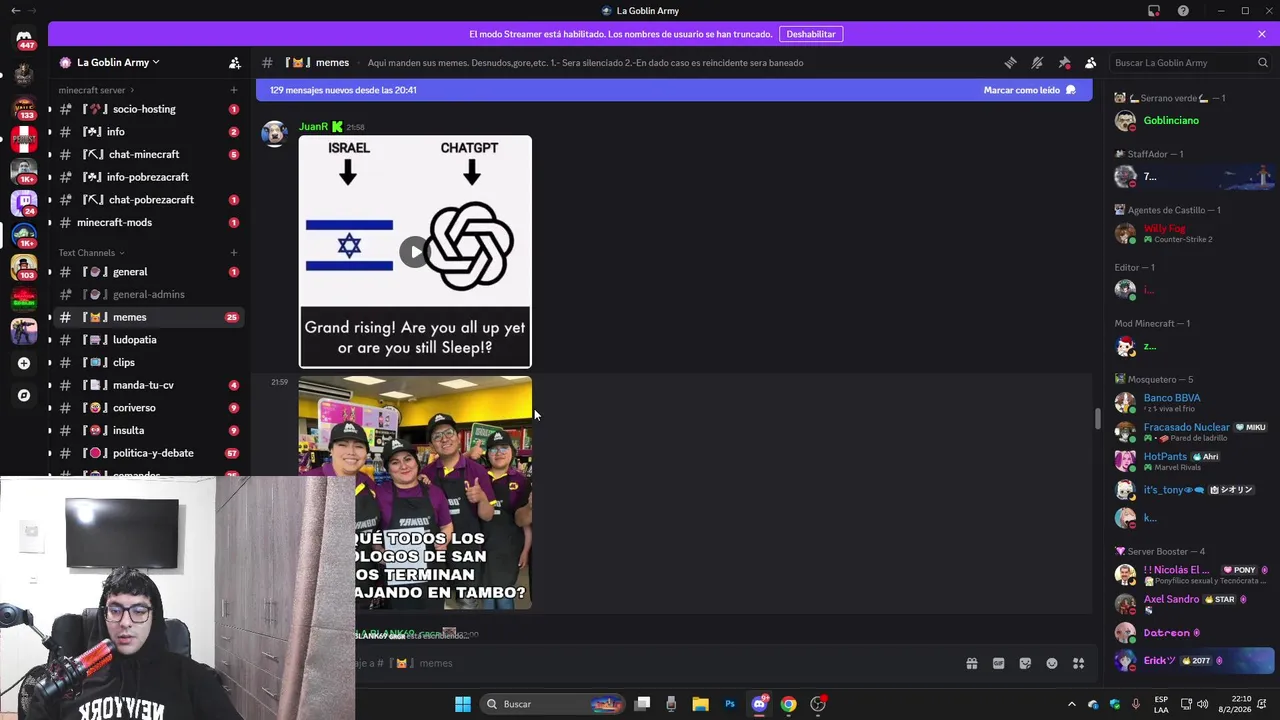Click JuanR's avatar in chat
This screenshot has height=720, width=1280.
(274, 134)
